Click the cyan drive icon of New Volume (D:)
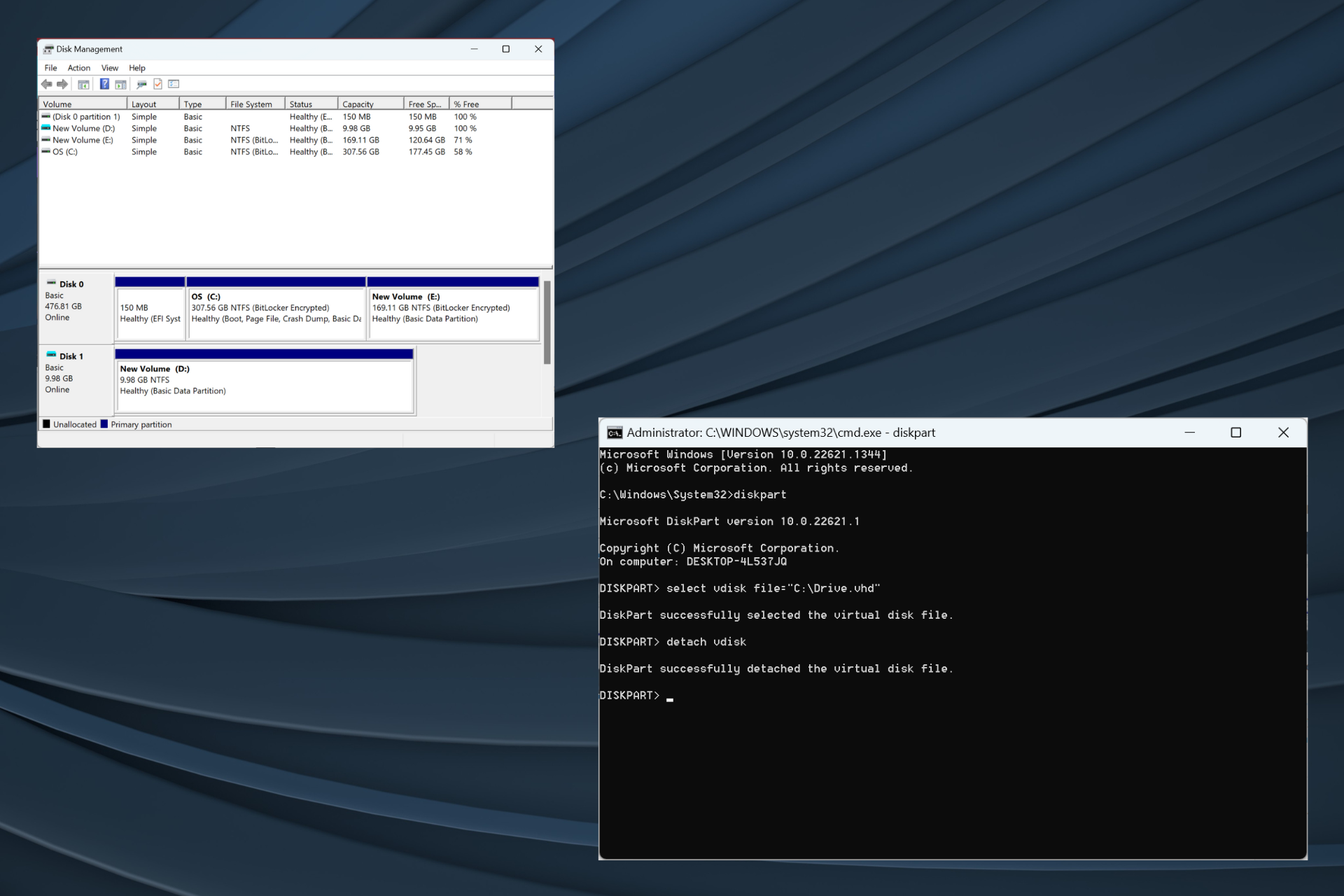The height and width of the screenshot is (896, 1344). click(x=46, y=128)
